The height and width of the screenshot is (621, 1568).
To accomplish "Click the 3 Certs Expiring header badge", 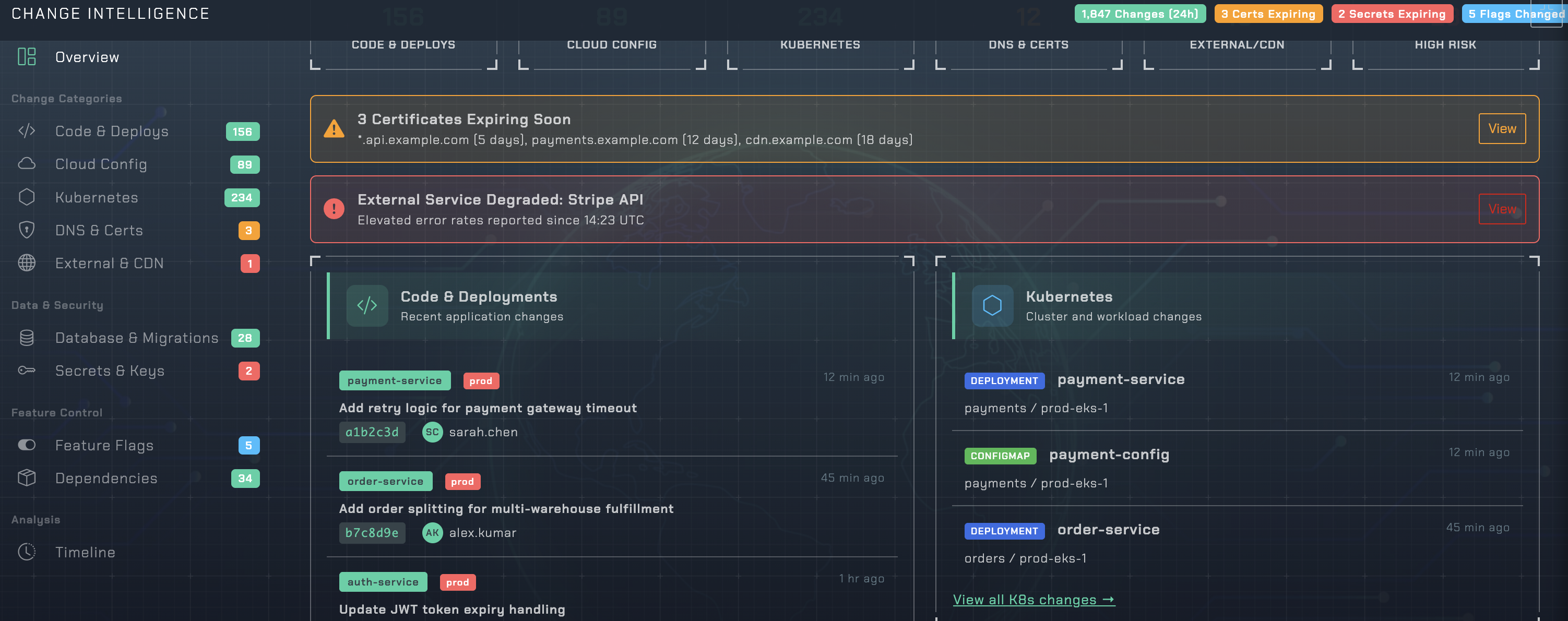I will [1268, 14].
